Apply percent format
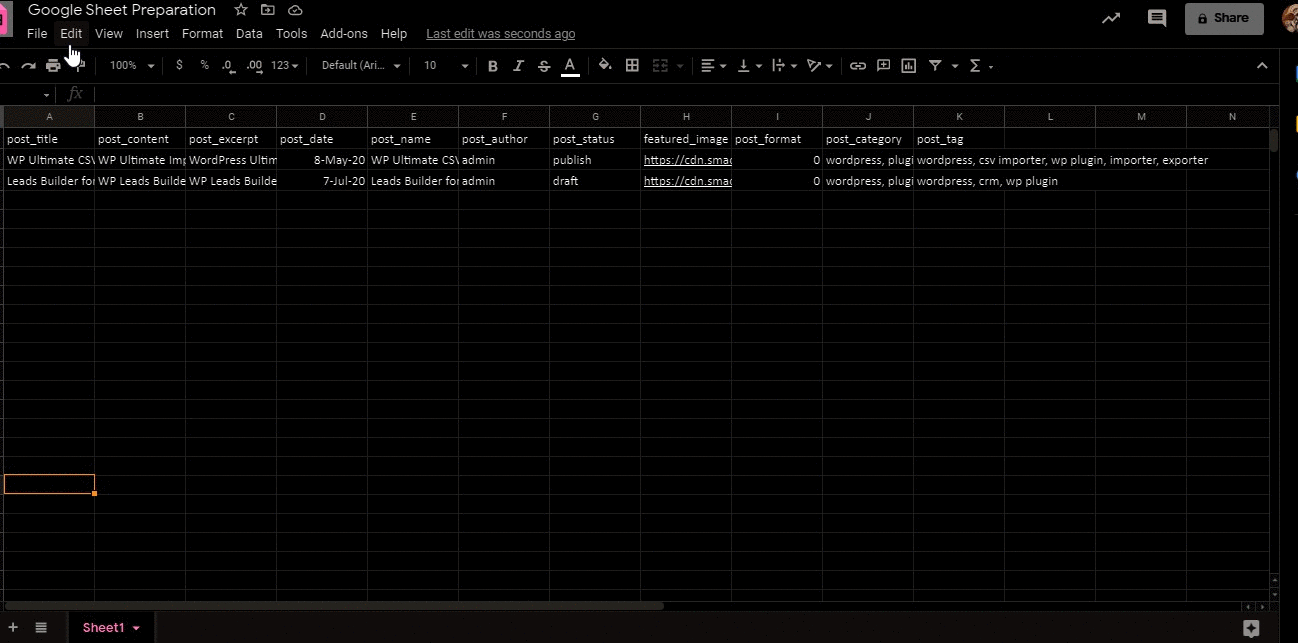The image size is (1298, 643). tap(204, 65)
